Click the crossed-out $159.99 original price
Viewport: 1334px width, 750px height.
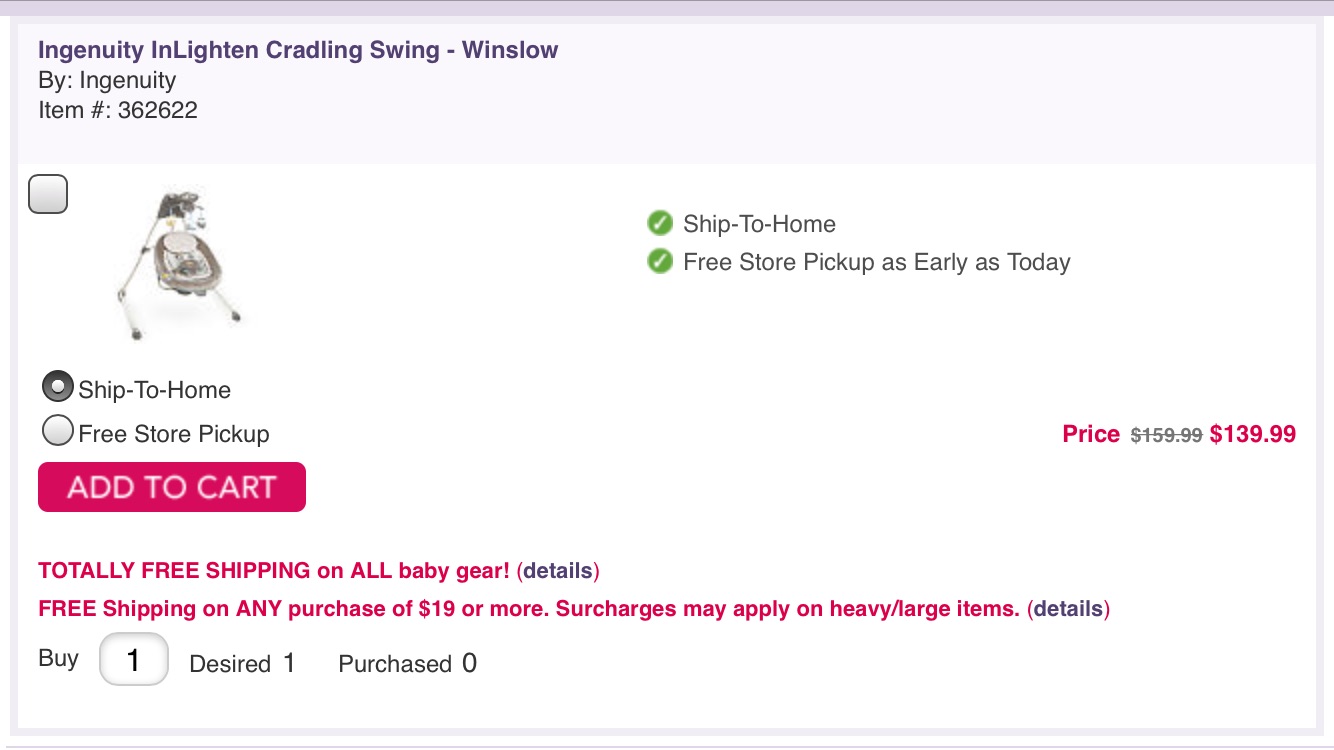(1166, 435)
